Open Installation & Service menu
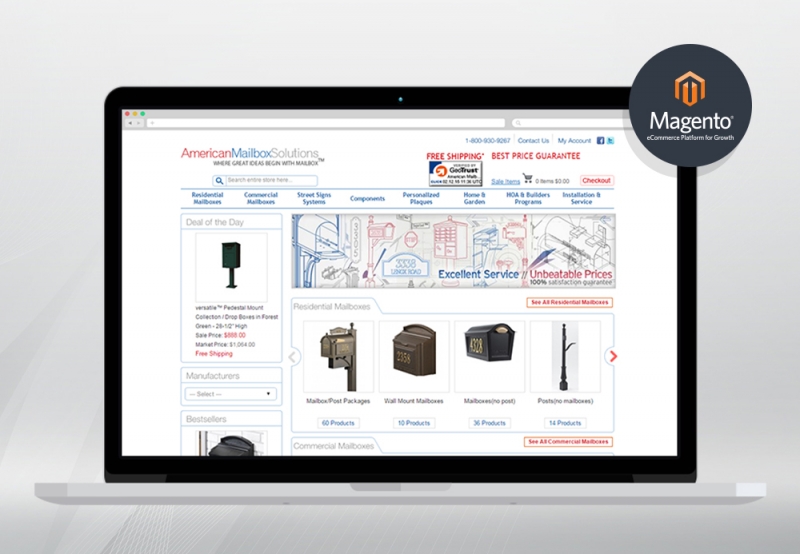This screenshot has width=800, height=554. (582, 198)
